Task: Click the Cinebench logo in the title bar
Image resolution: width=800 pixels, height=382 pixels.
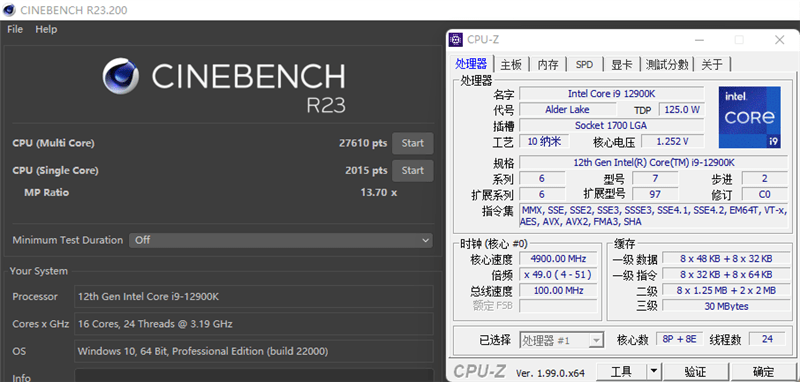Action: coord(9,10)
